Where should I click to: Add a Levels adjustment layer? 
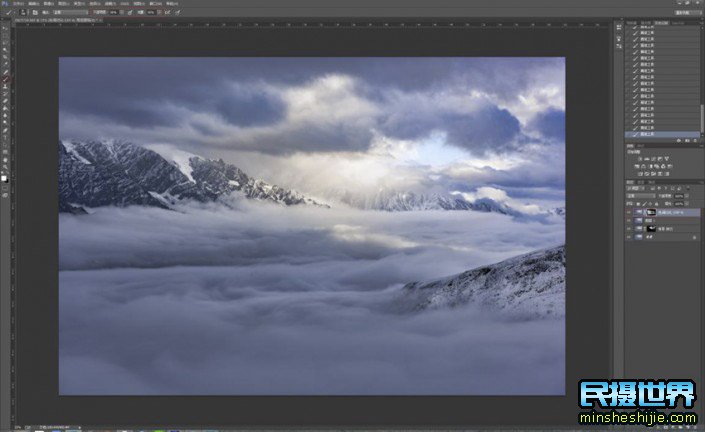click(x=647, y=159)
